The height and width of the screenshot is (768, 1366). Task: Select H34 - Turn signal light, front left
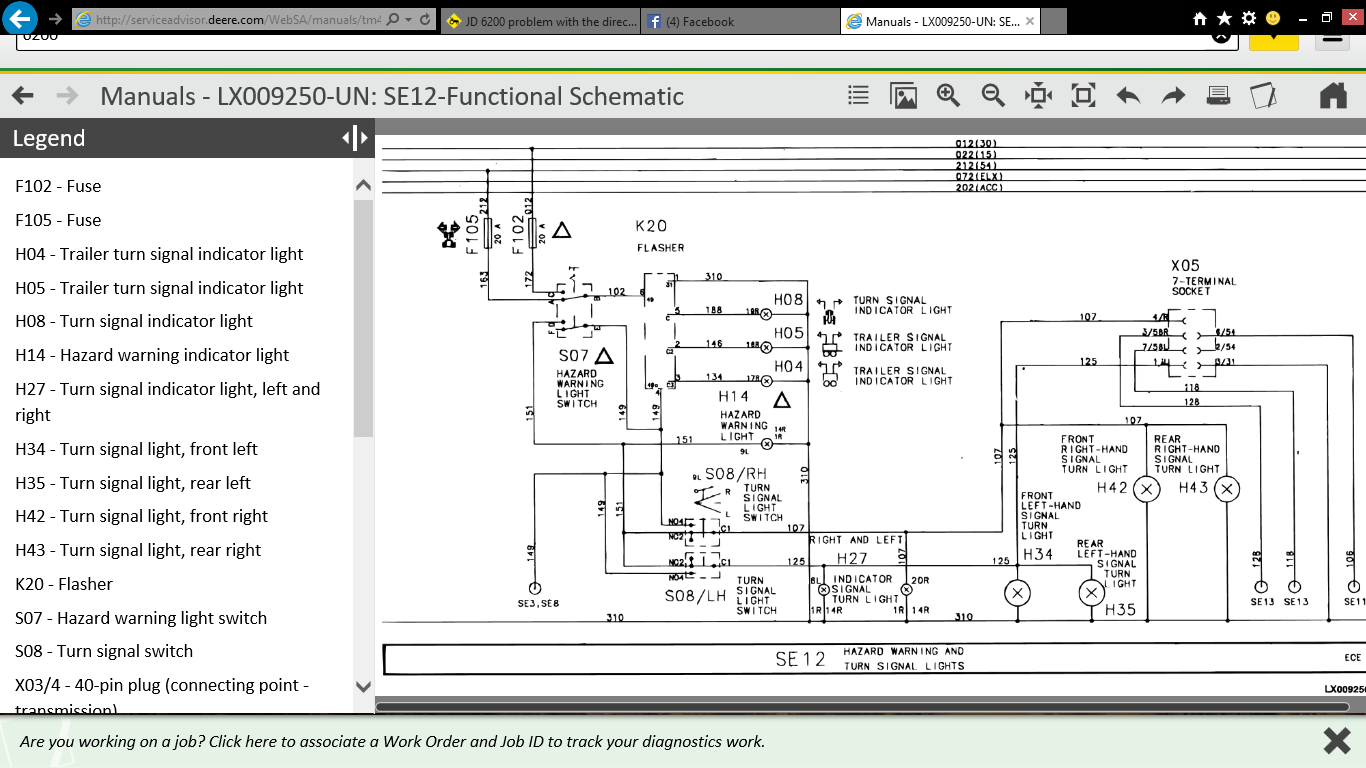[x=136, y=449]
